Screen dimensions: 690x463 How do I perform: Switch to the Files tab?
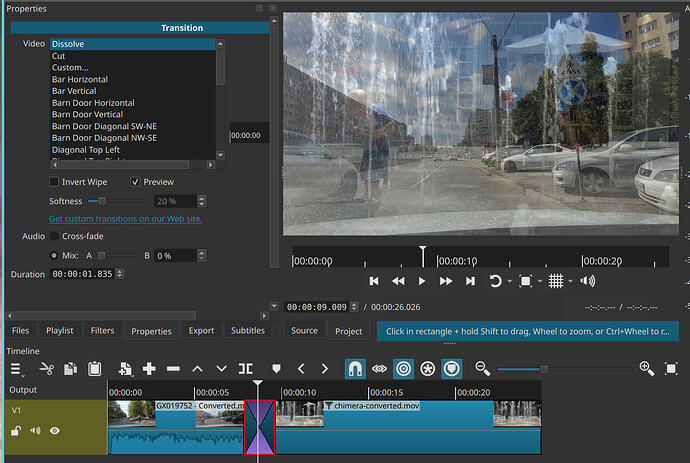tap(20, 331)
